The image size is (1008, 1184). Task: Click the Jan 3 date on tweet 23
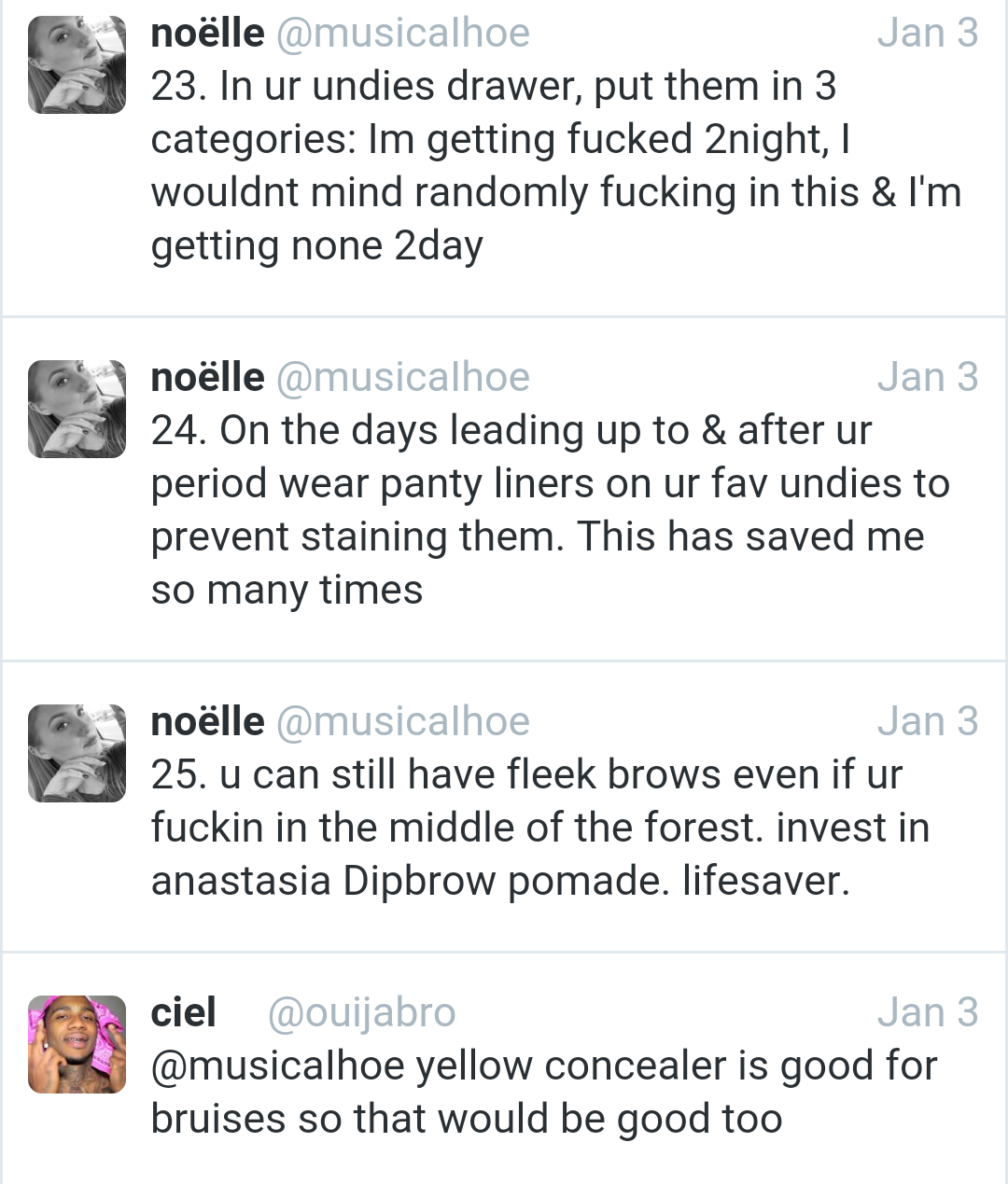tap(927, 34)
